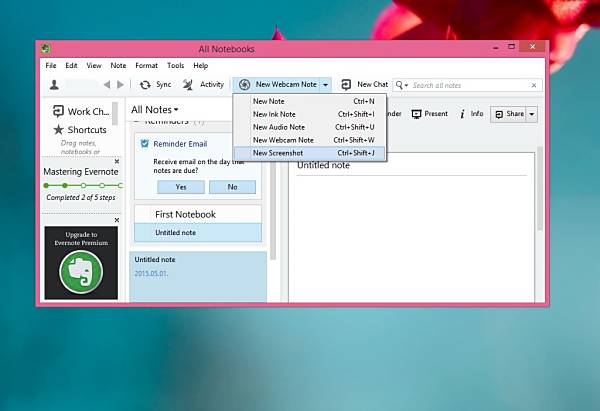Click the New Webcam Note button label

[286, 84]
